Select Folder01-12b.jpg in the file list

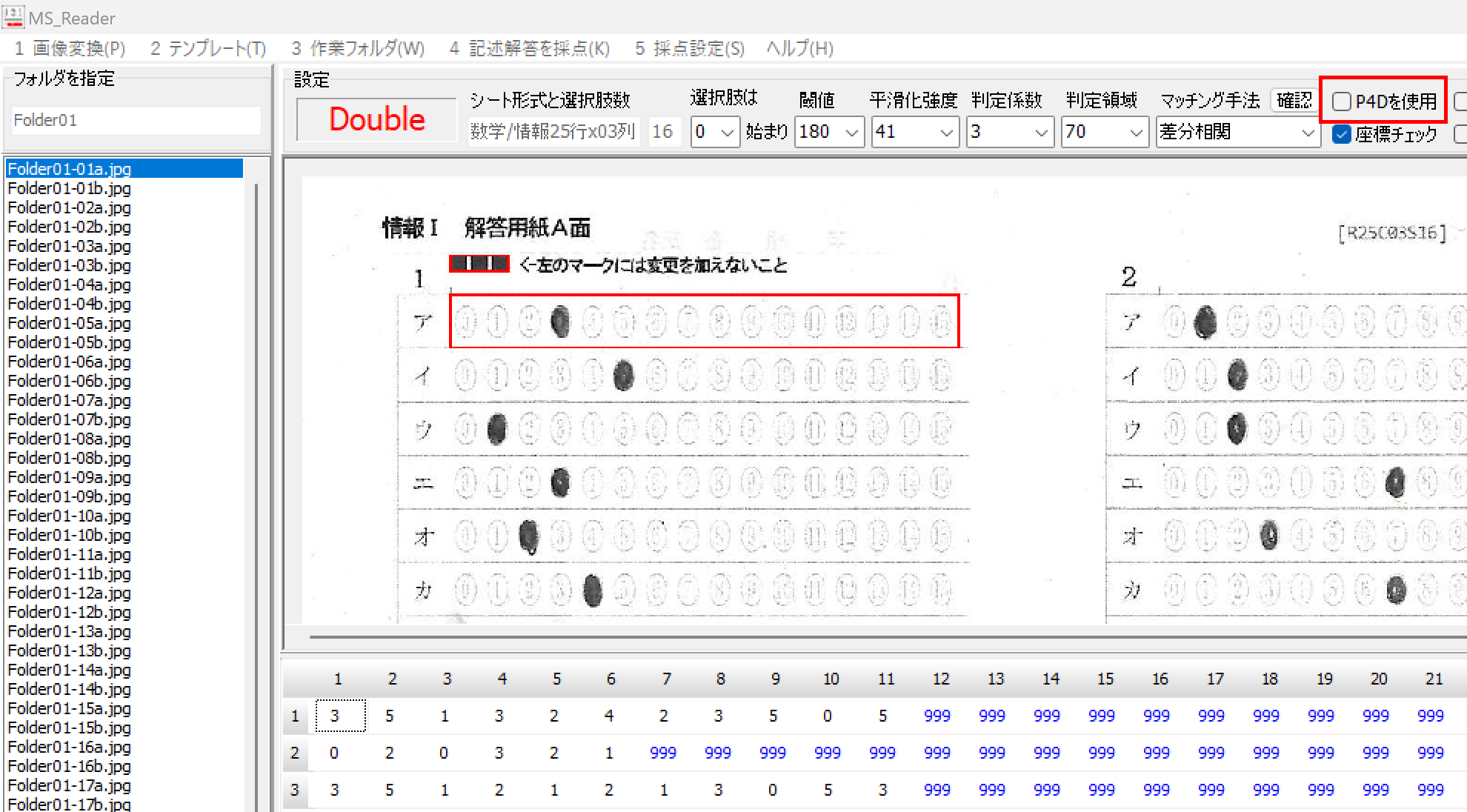pyautogui.click(x=70, y=612)
